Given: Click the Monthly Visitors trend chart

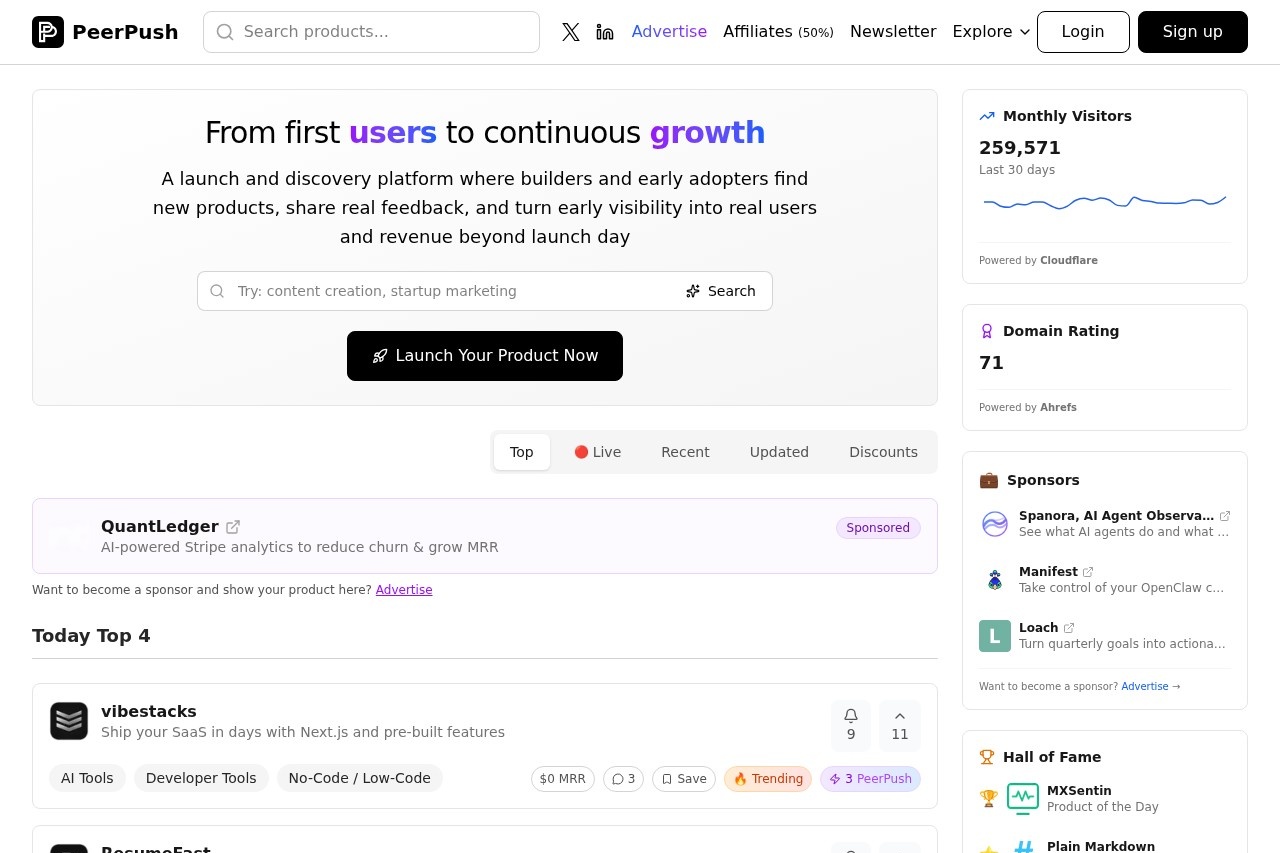Looking at the screenshot, I should pyautogui.click(x=1105, y=203).
